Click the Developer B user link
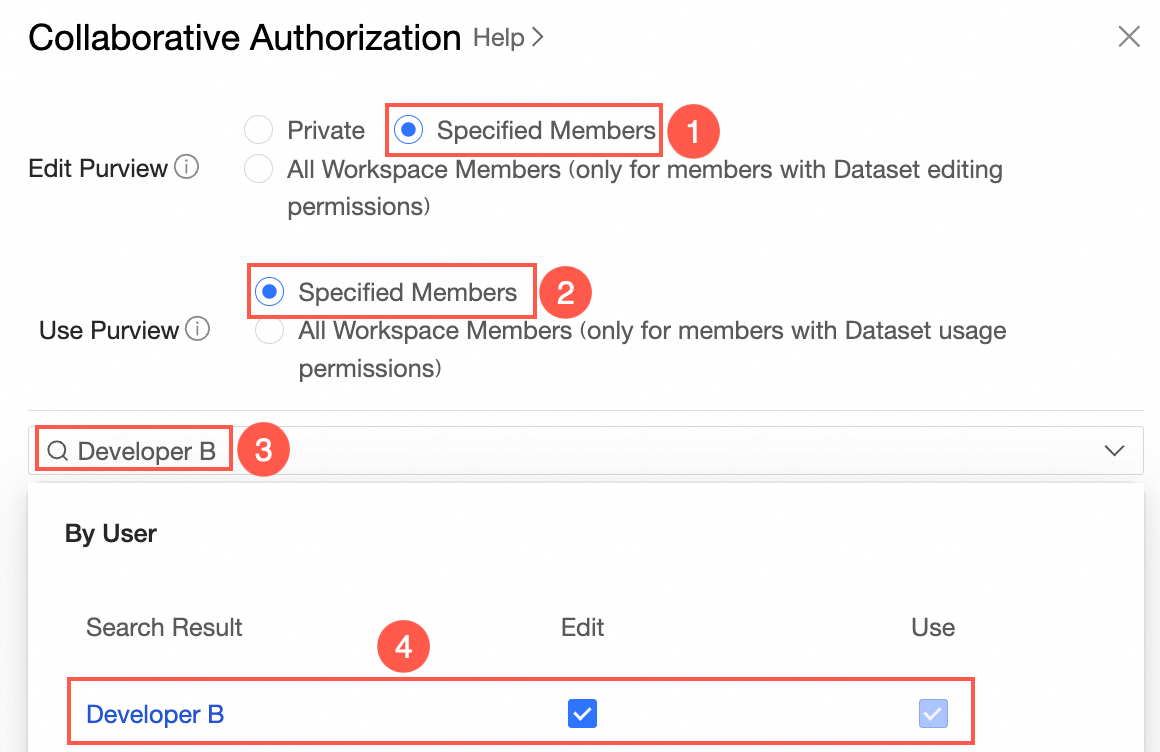This screenshot has width=1160, height=752. pos(155,714)
